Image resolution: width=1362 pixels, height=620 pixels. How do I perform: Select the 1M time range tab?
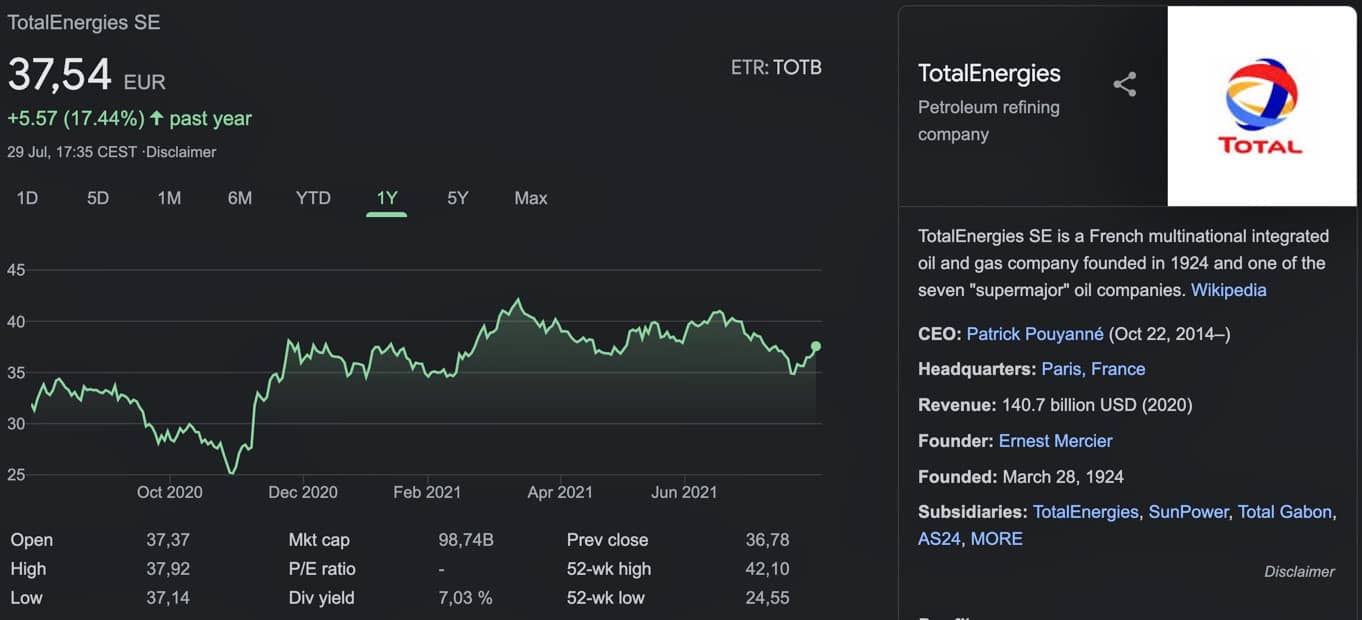[x=169, y=198]
